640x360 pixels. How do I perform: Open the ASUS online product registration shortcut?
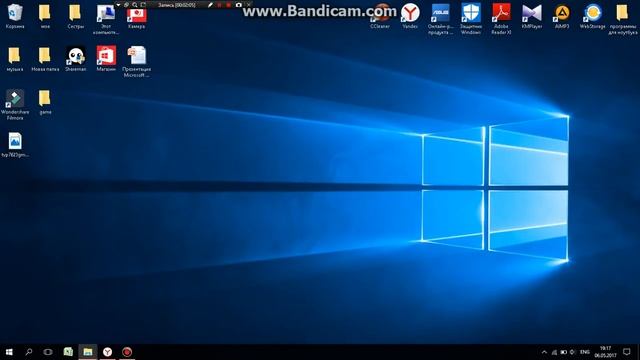(x=440, y=18)
